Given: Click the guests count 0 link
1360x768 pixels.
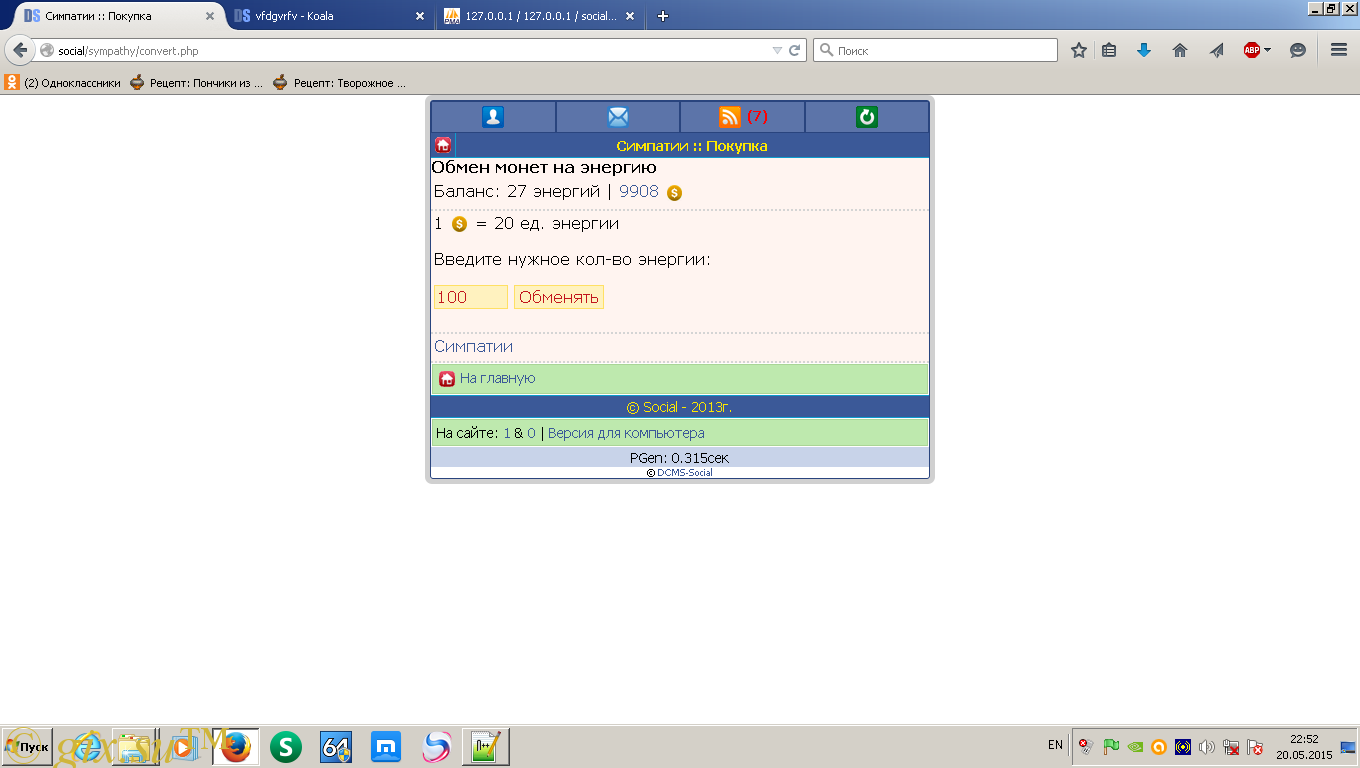Looking at the screenshot, I should pos(531,433).
